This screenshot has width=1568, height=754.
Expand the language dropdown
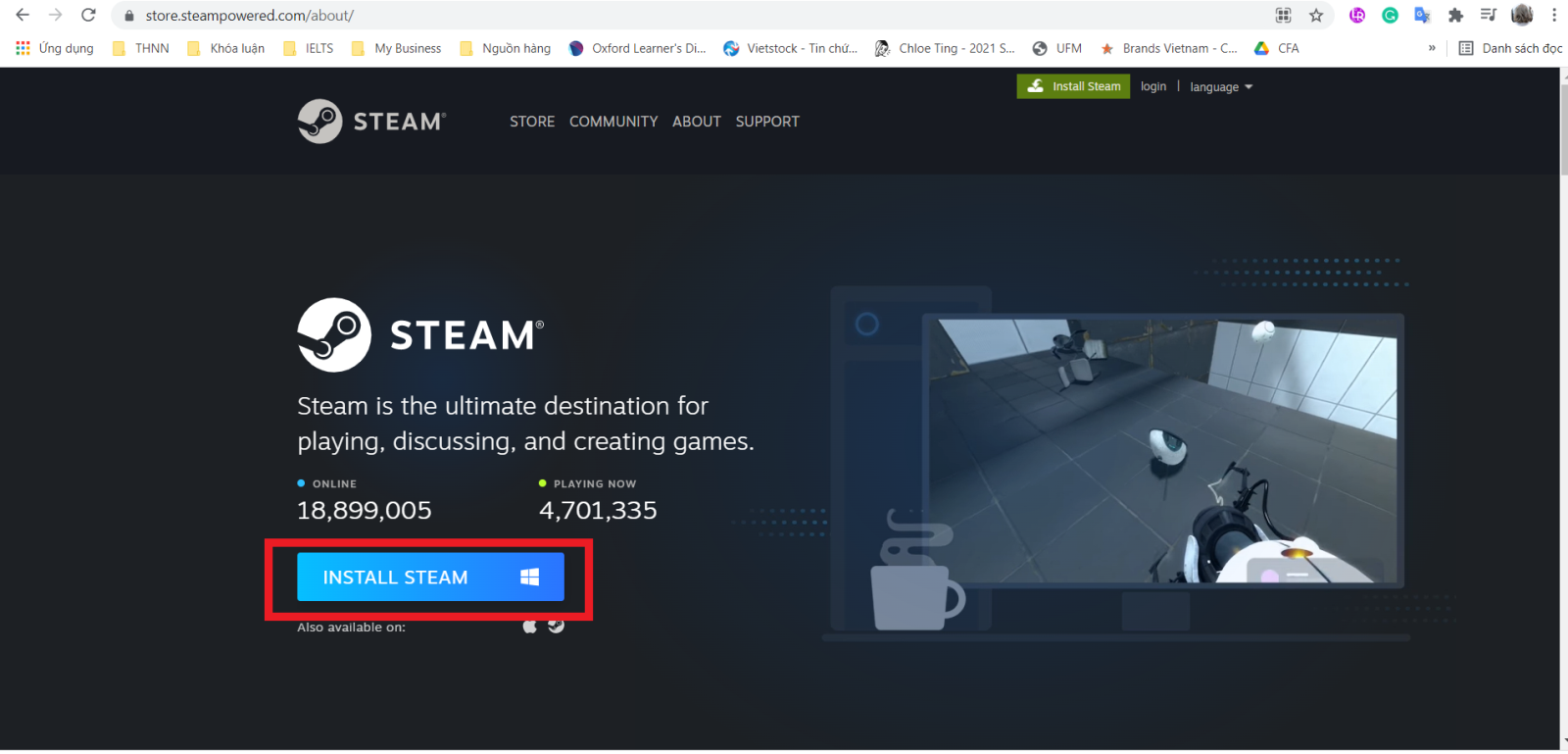pos(1221,87)
